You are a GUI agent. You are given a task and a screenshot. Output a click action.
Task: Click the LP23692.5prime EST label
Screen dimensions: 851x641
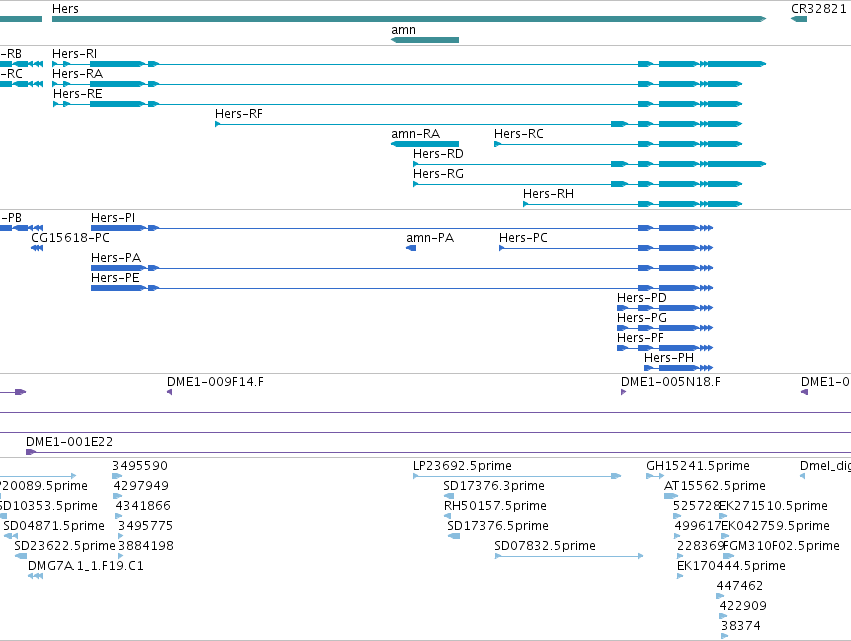pos(462,466)
